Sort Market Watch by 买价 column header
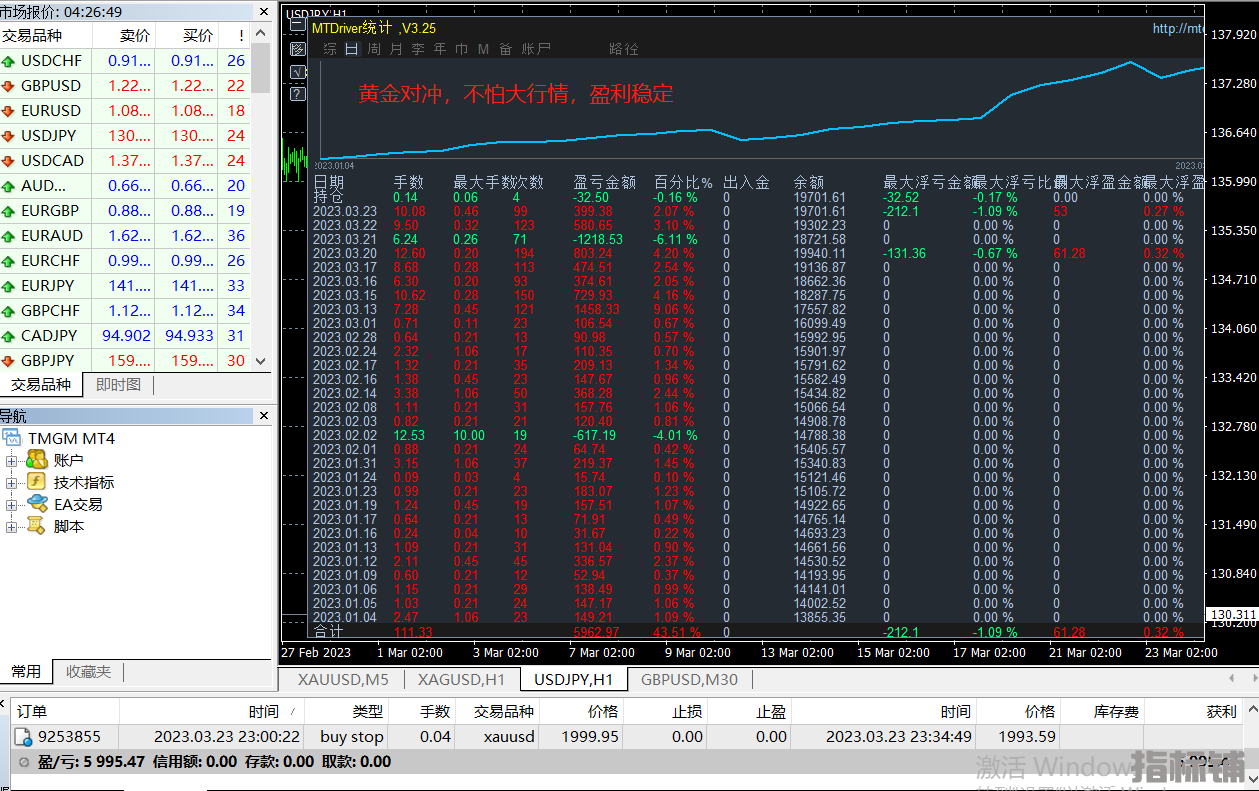This screenshot has height=791, width=1259. click(186, 35)
